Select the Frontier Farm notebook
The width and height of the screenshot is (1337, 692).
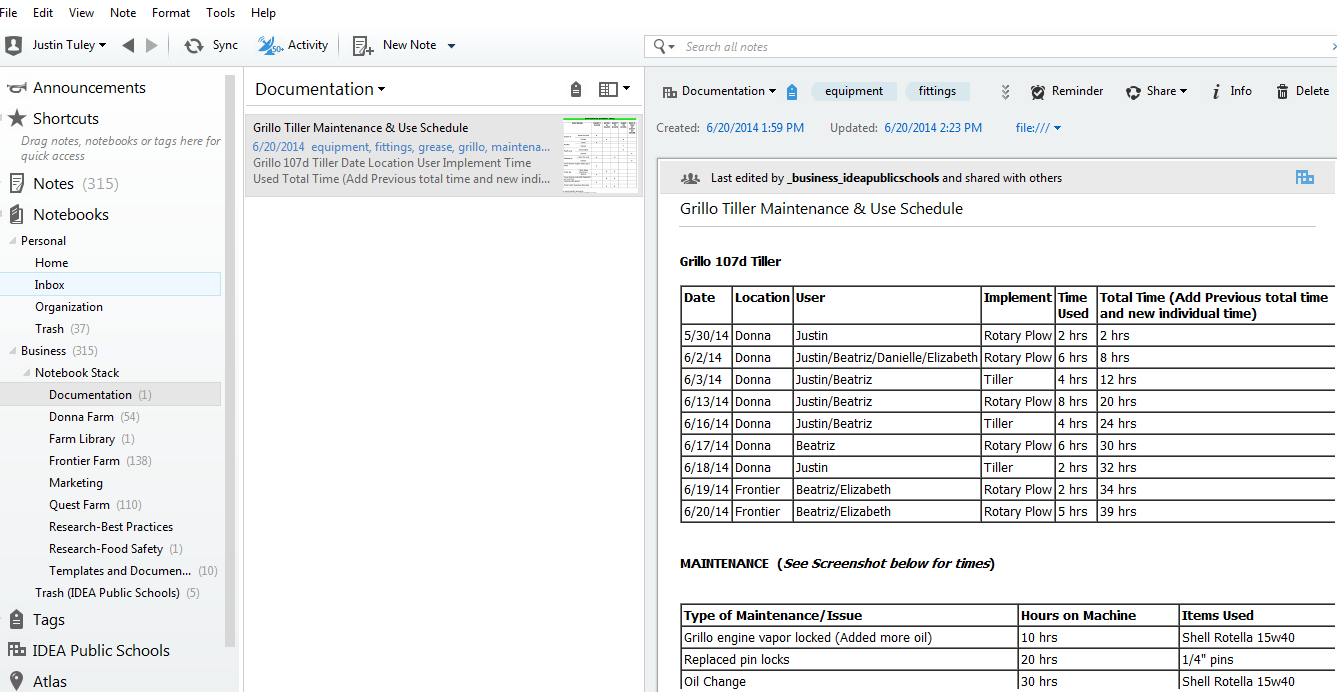point(100,461)
